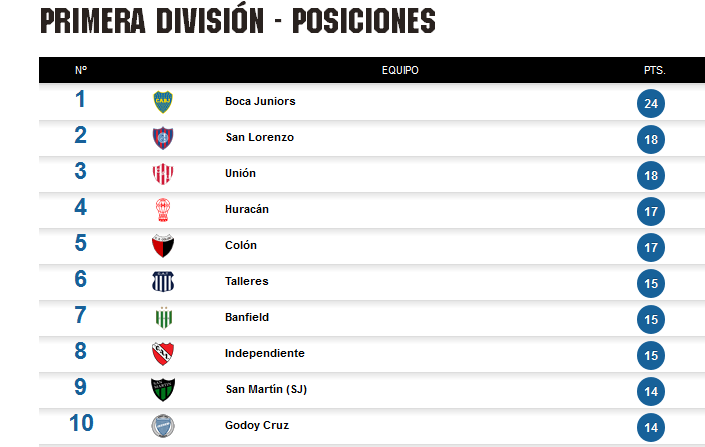Open the Boca Juniors team name
The image size is (705, 447).
pos(260,101)
